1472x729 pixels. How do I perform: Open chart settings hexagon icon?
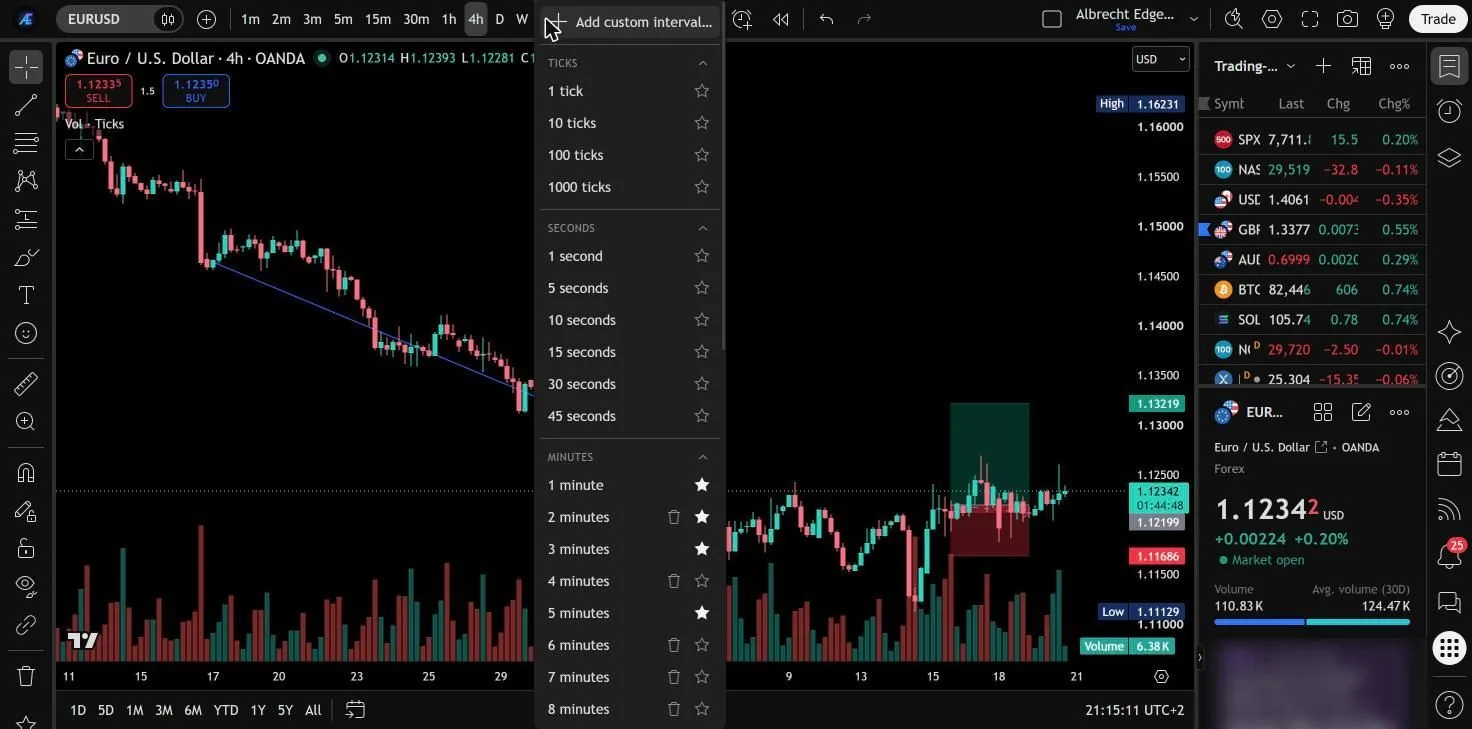click(1272, 19)
